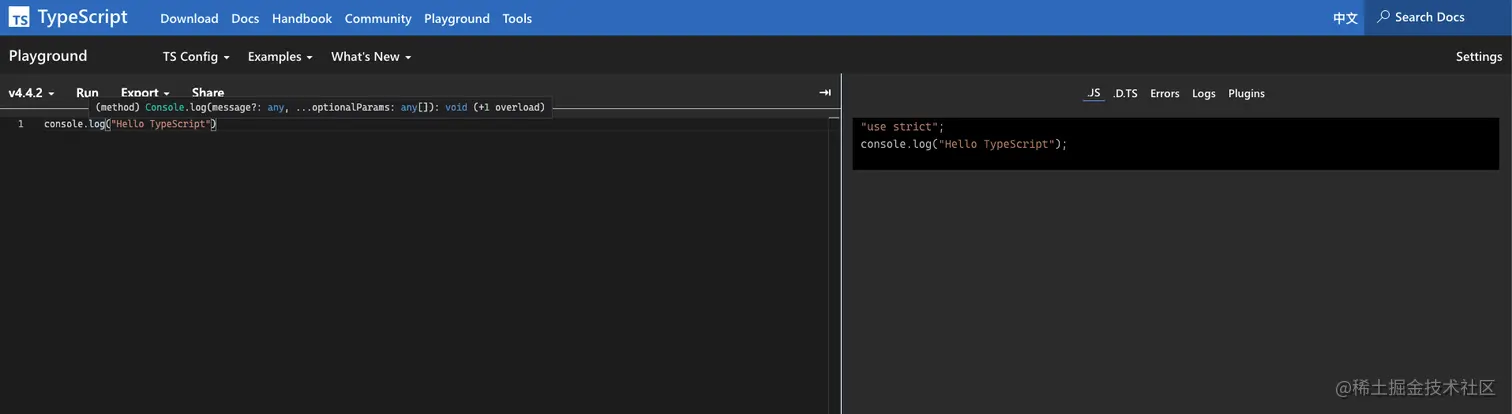Screen dimensions: 1512x414
Task: Switch site language to 中文
Action: click(x=1345, y=18)
